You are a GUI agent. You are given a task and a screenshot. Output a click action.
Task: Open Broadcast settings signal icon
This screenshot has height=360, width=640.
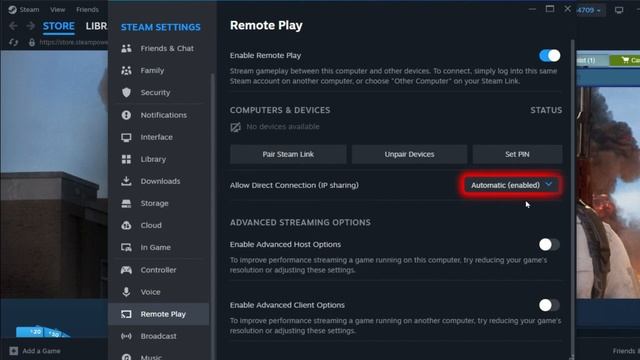click(x=126, y=336)
